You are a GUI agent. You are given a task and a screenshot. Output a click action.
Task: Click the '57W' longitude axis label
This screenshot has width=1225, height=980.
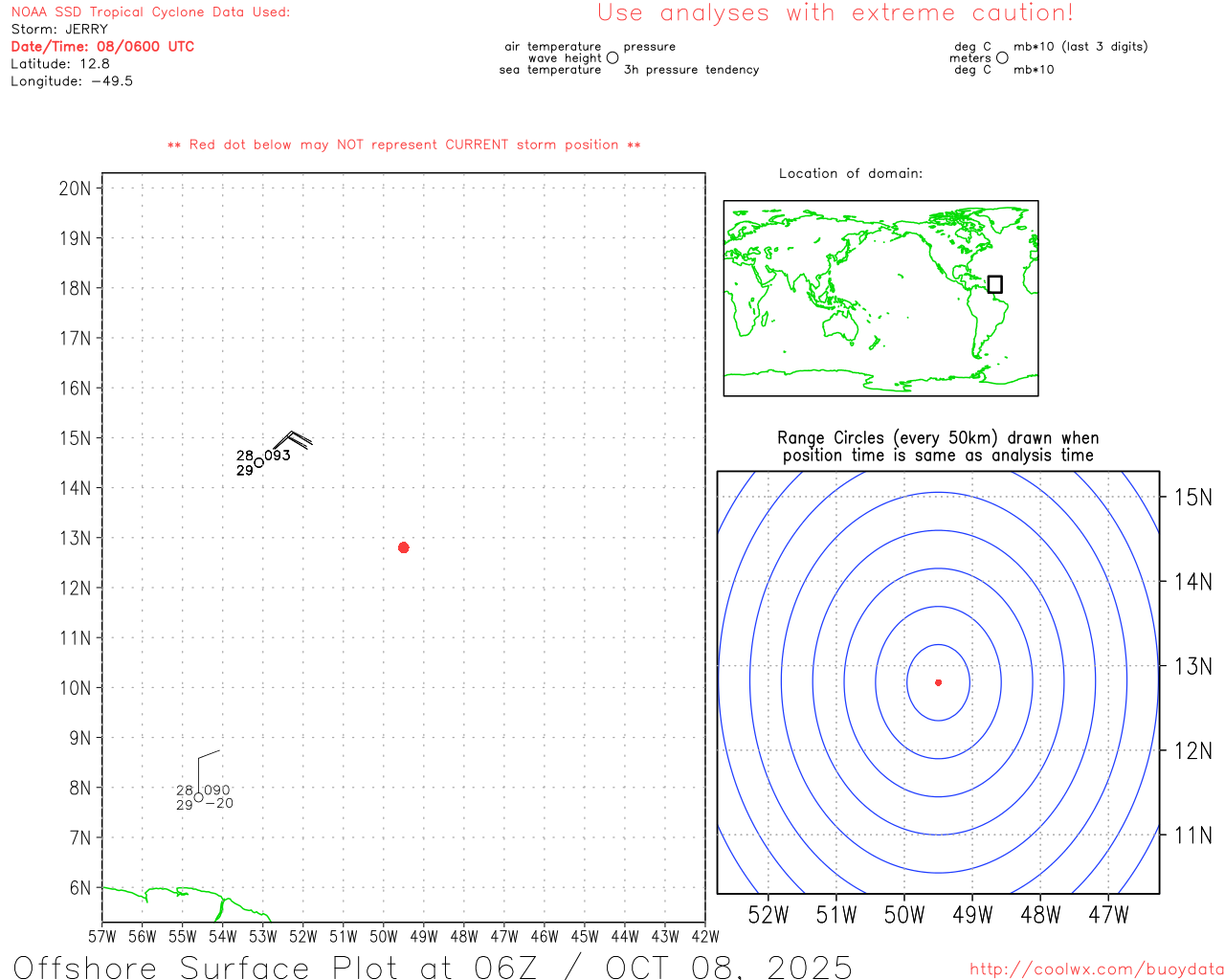pos(101,937)
